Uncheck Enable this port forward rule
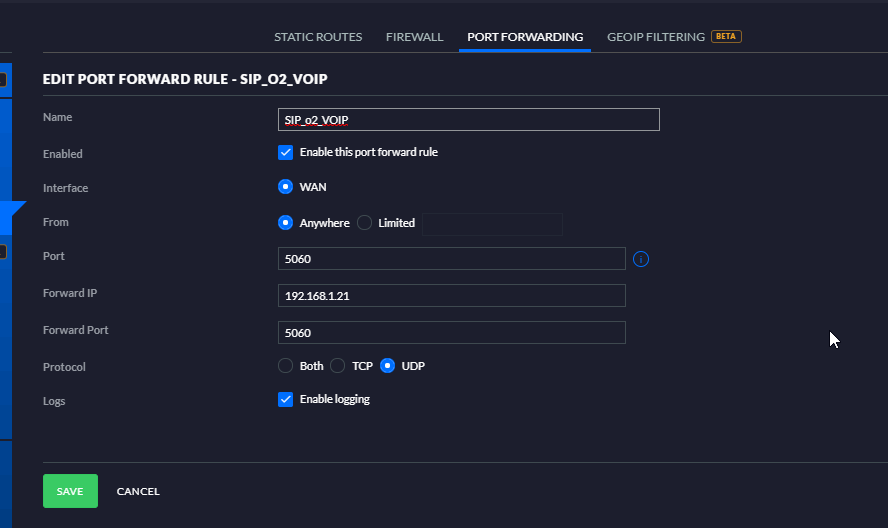 pos(285,153)
